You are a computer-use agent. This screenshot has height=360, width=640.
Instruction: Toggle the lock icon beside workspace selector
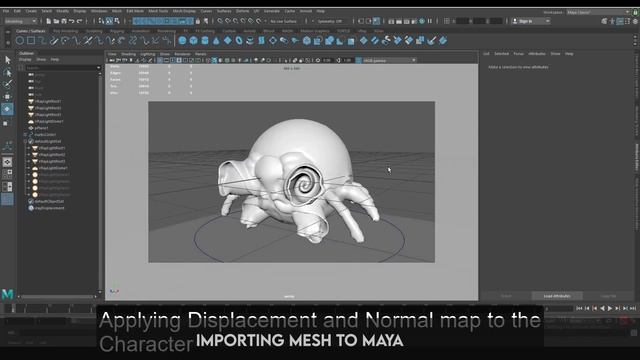pyautogui.click(x=635, y=12)
